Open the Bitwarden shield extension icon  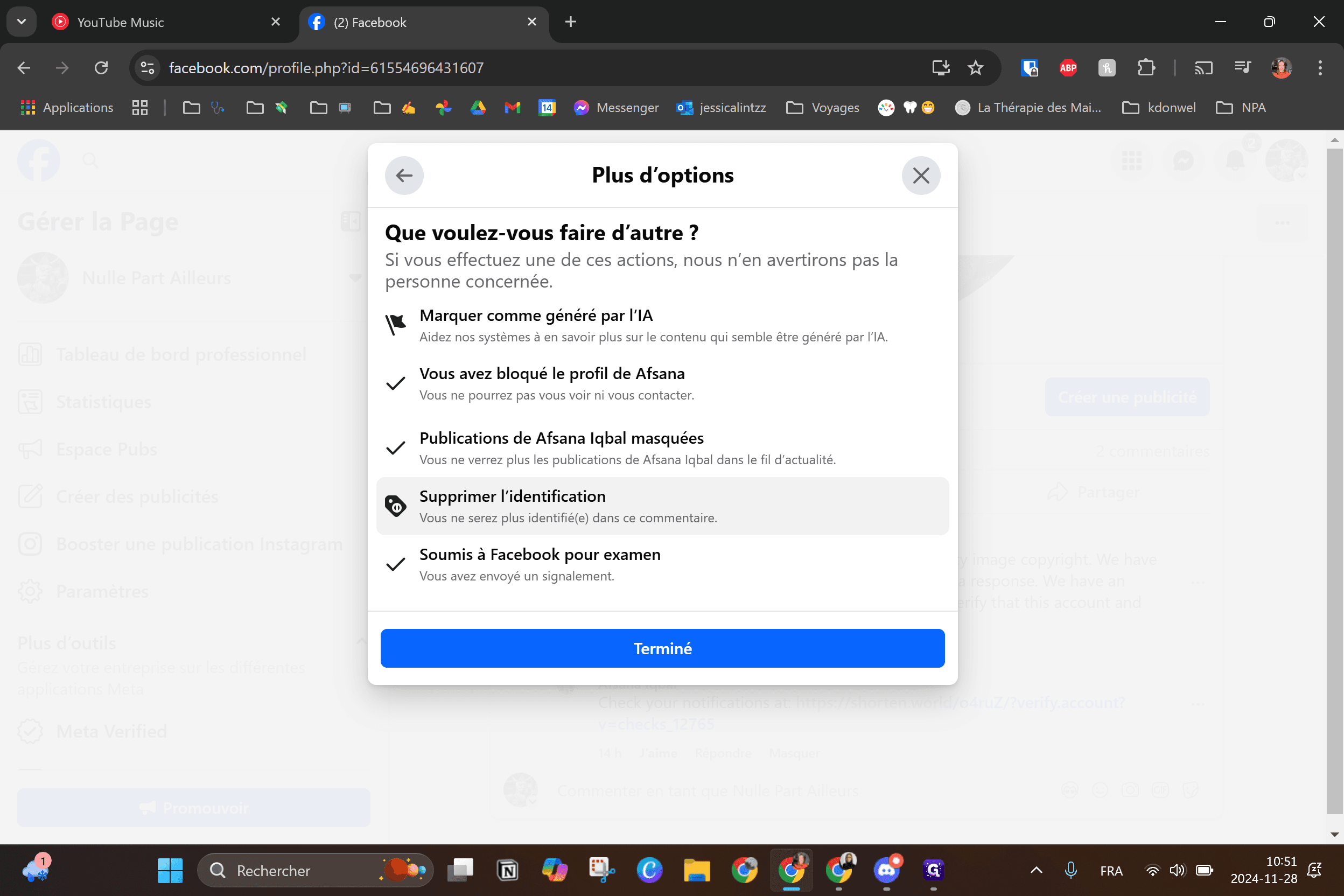coord(1029,68)
